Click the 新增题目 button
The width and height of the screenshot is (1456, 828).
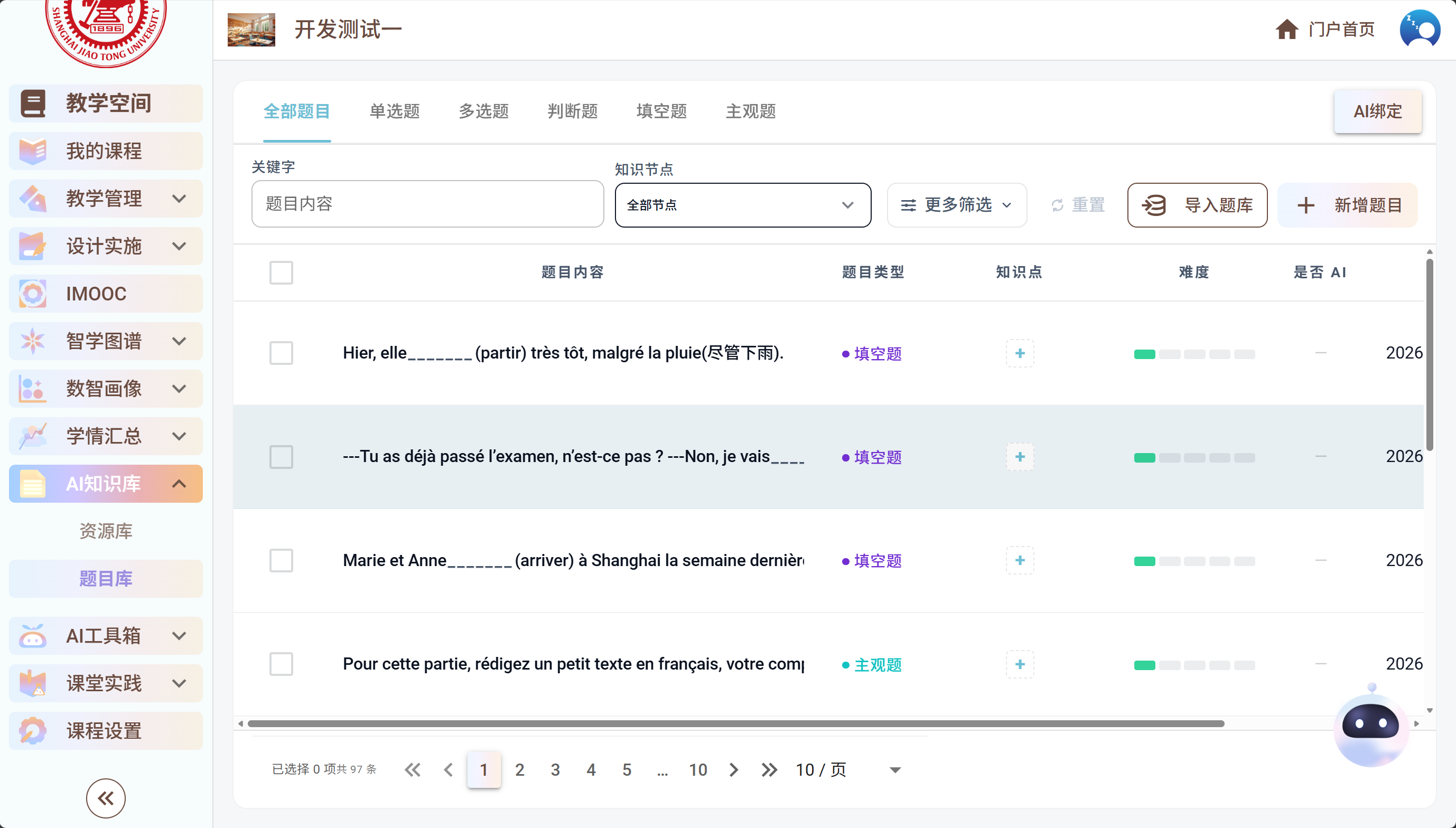(x=1347, y=205)
